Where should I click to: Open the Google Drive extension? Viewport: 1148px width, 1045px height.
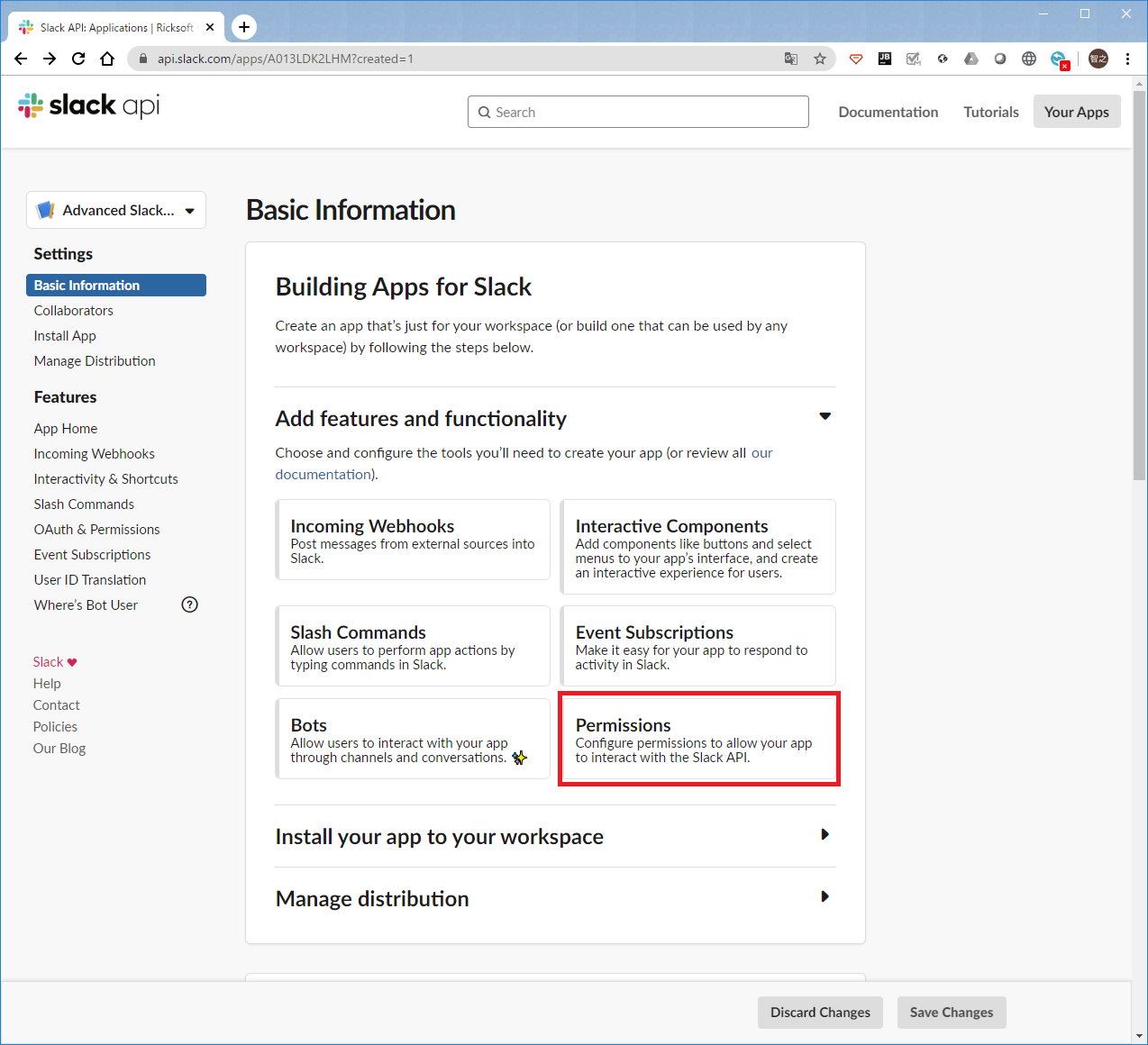(971, 59)
